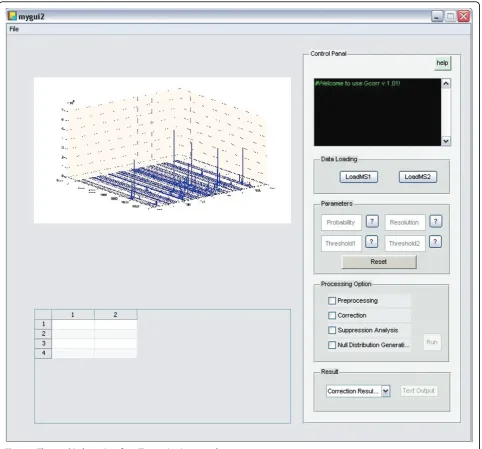
Task: Open the help question mark beside Threshold2
Action: click(435, 242)
